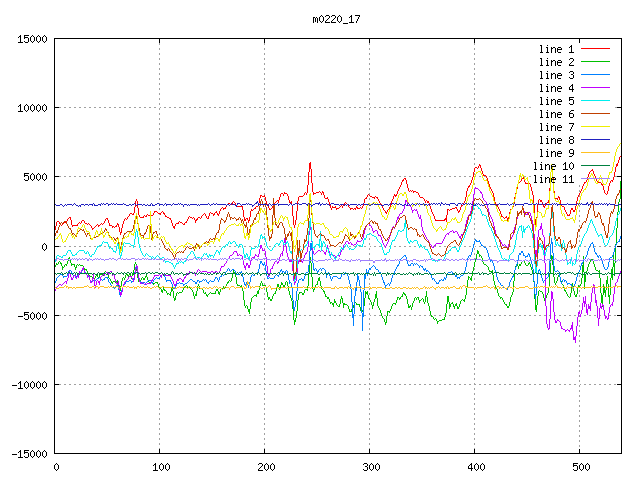Screen dimensions: 640x480
Task: Click the cyan color sample beside line 5
Action: (595, 101)
